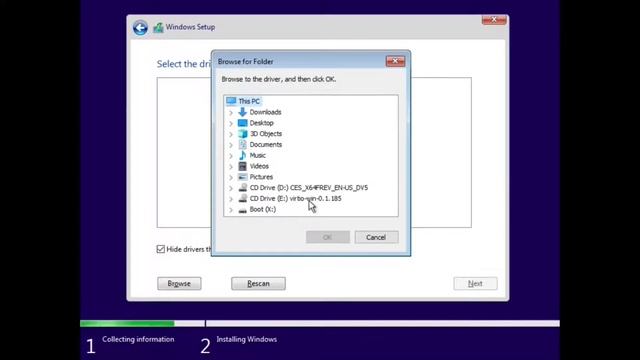Image resolution: width=640 pixels, height=360 pixels.
Task: Expand the Documents tree node
Action: (231, 145)
